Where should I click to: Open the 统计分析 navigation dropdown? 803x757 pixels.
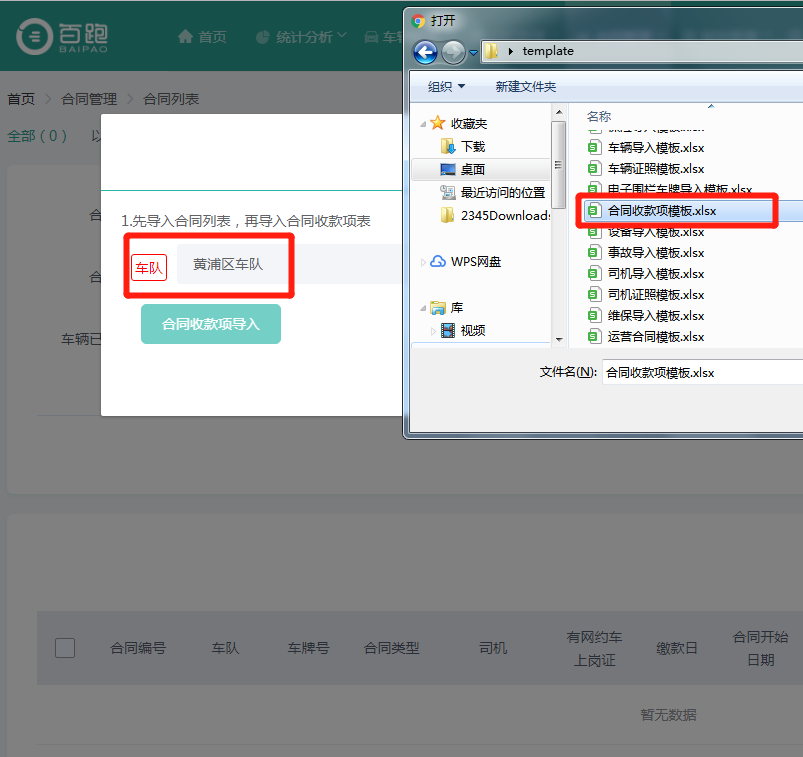(x=301, y=37)
